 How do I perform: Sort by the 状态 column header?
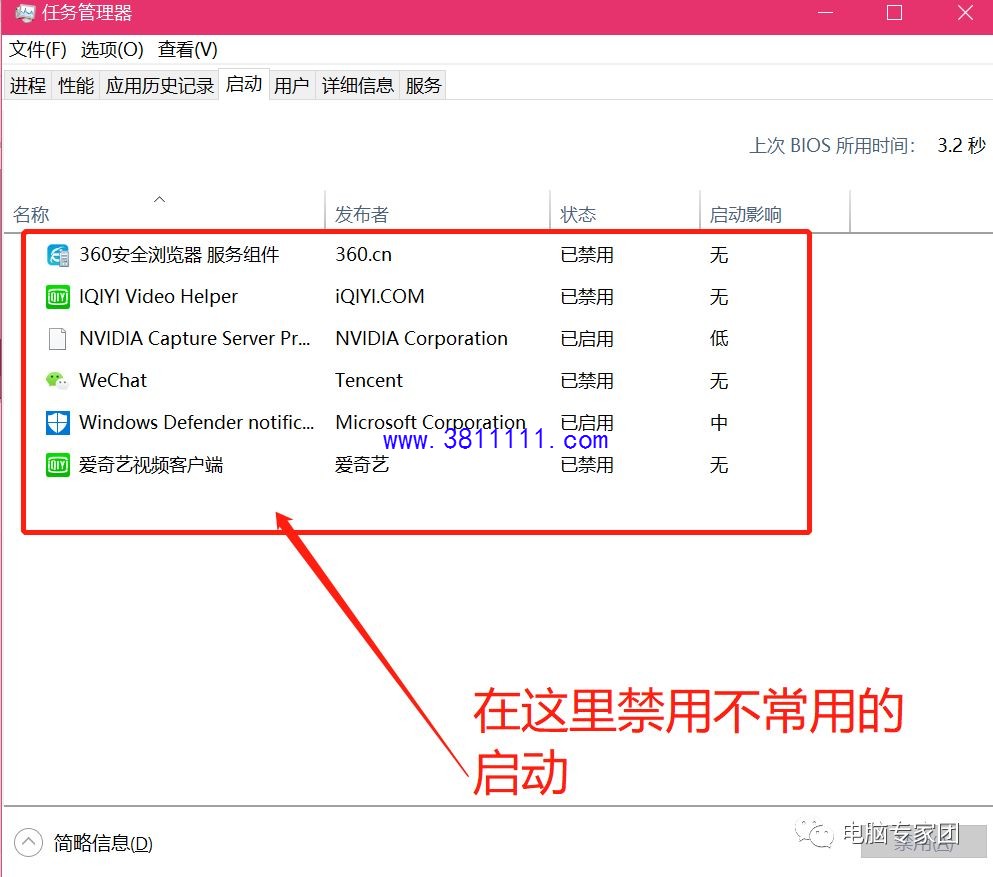tap(624, 214)
